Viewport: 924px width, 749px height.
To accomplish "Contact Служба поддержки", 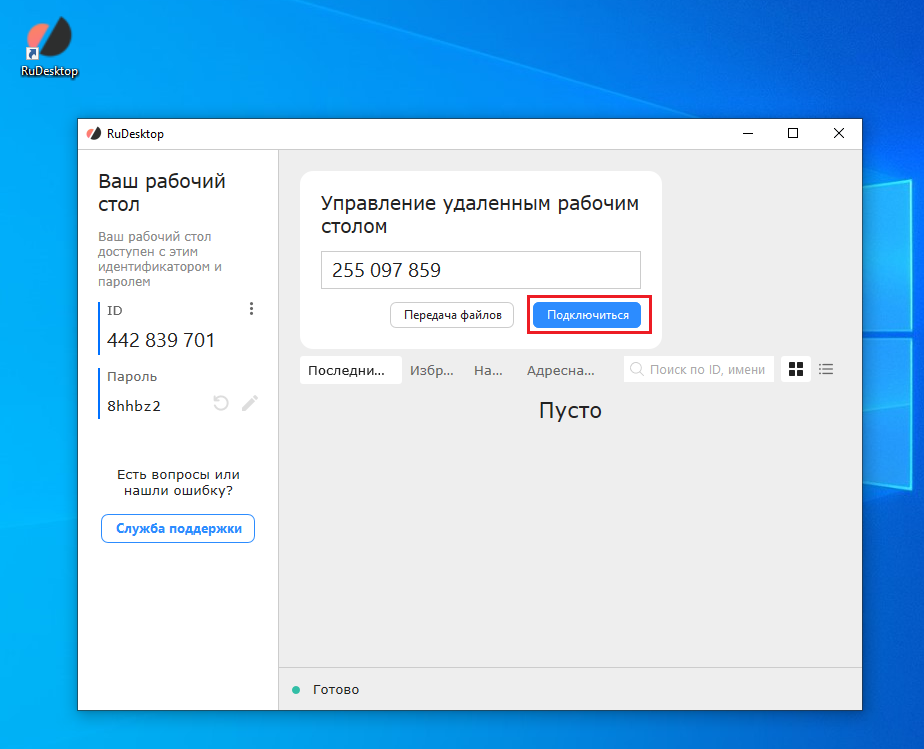I will click(177, 528).
